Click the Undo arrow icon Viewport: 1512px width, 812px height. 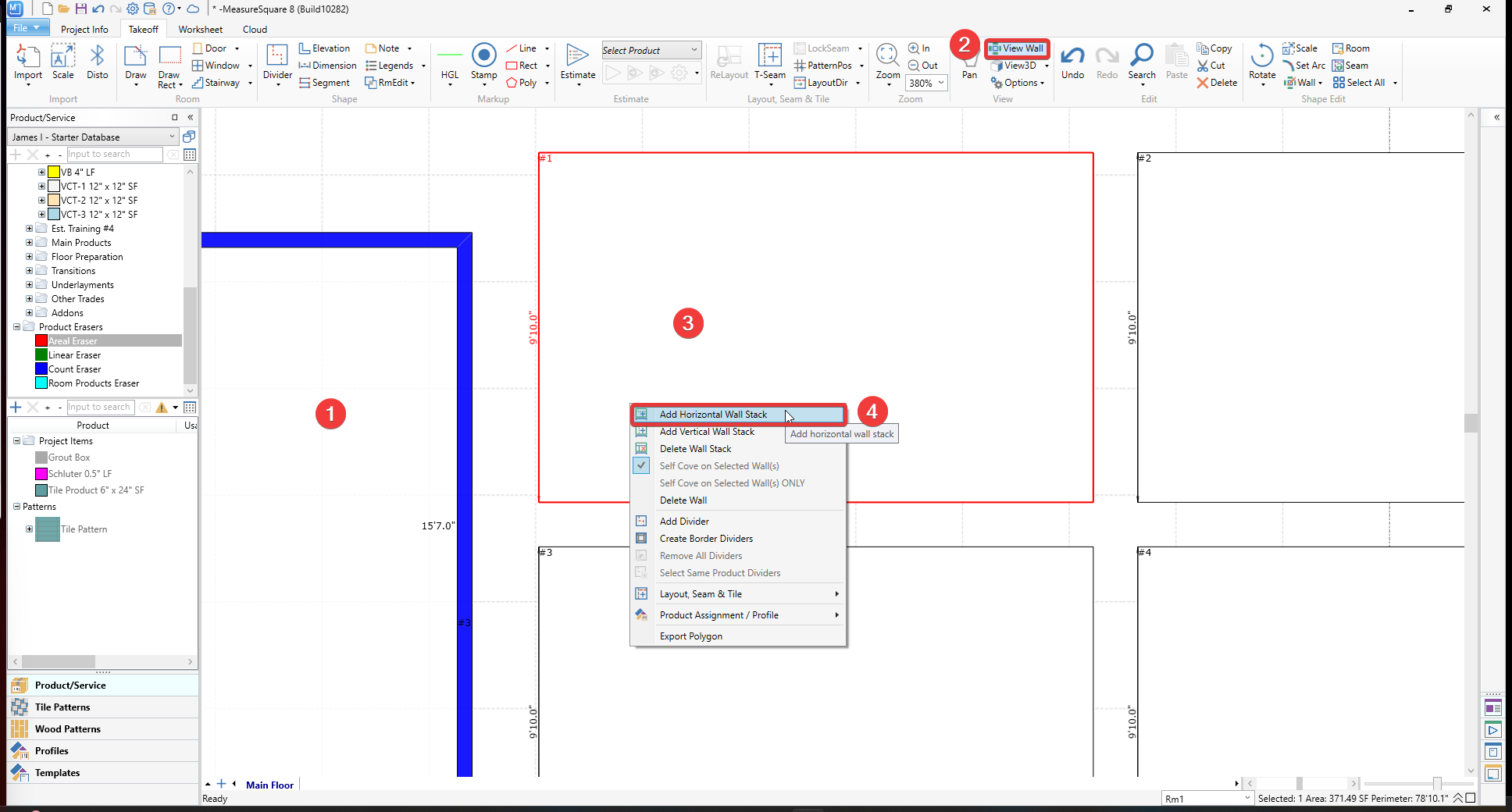(x=1072, y=56)
